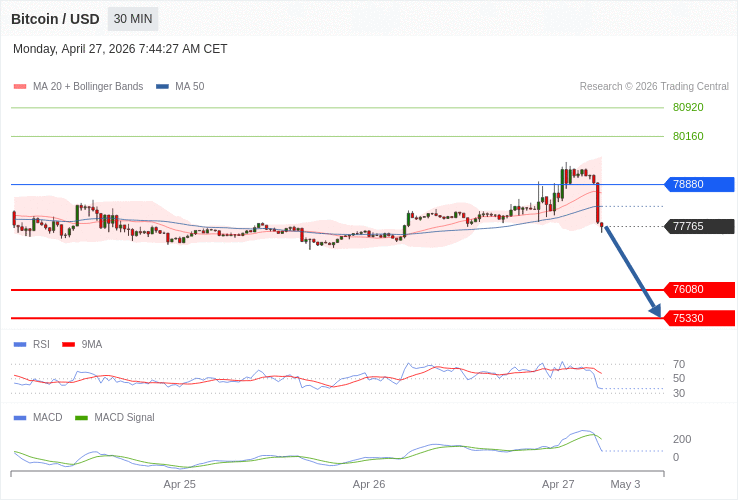Click the black 77765 current price tag
Image resolution: width=738 pixels, height=500 pixels.
(699, 226)
